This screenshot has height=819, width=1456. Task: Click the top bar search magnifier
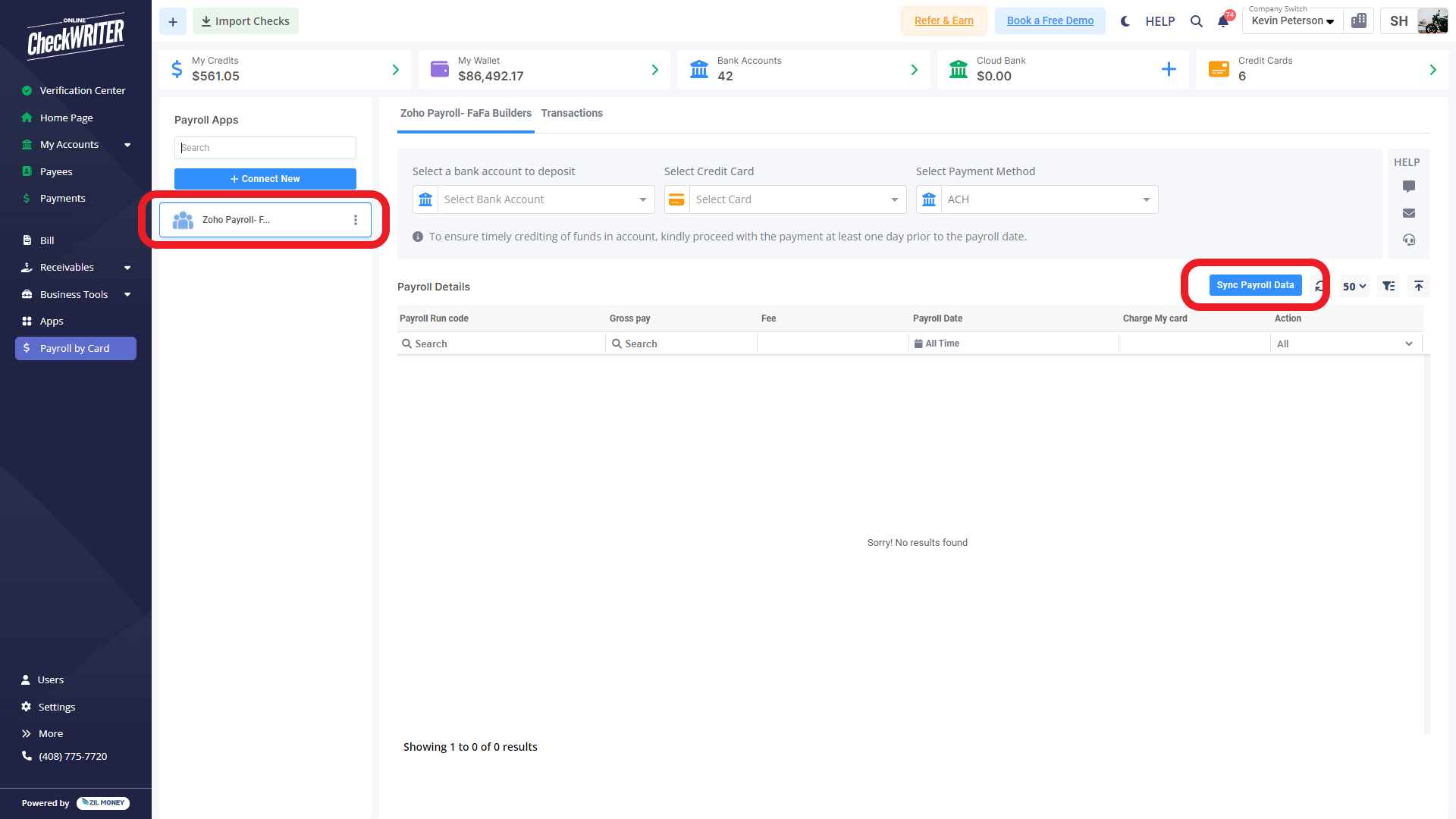(x=1197, y=21)
